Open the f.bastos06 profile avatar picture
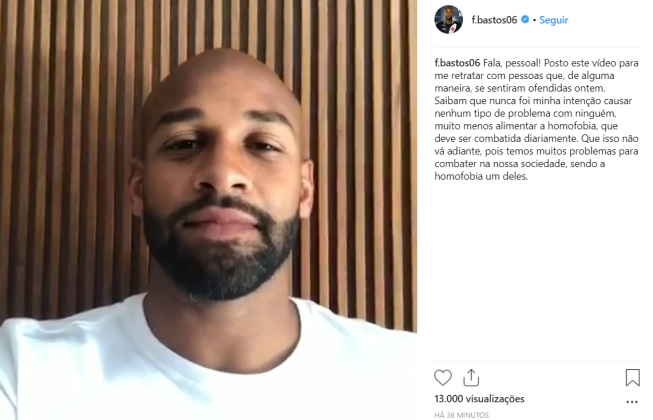This screenshot has height=420, width=653. [x=449, y=20]
